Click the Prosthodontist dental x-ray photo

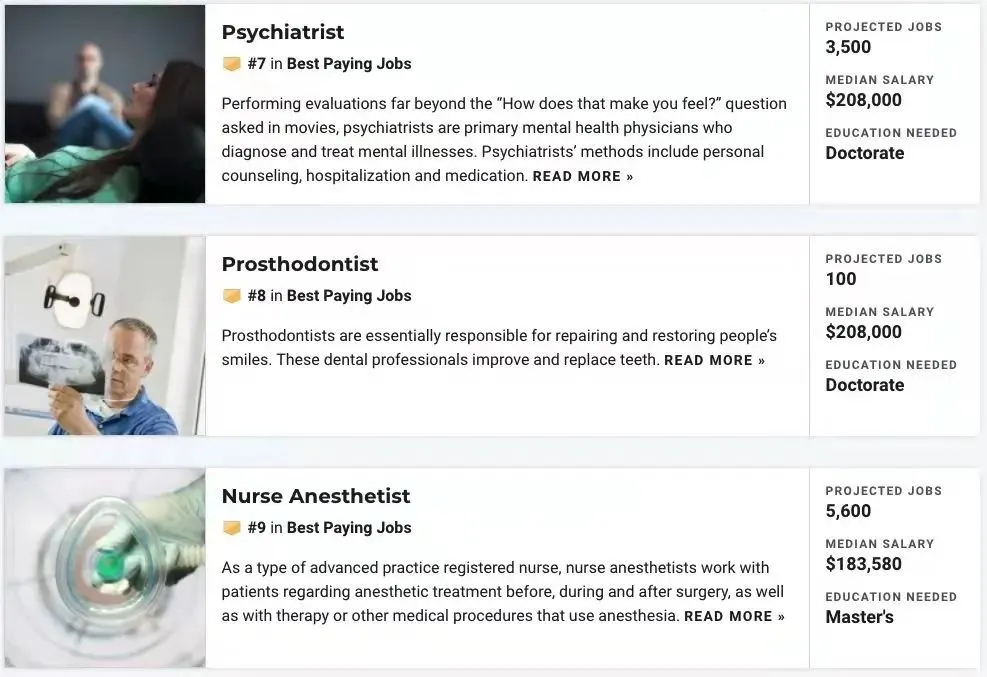(x=104, y=336)
